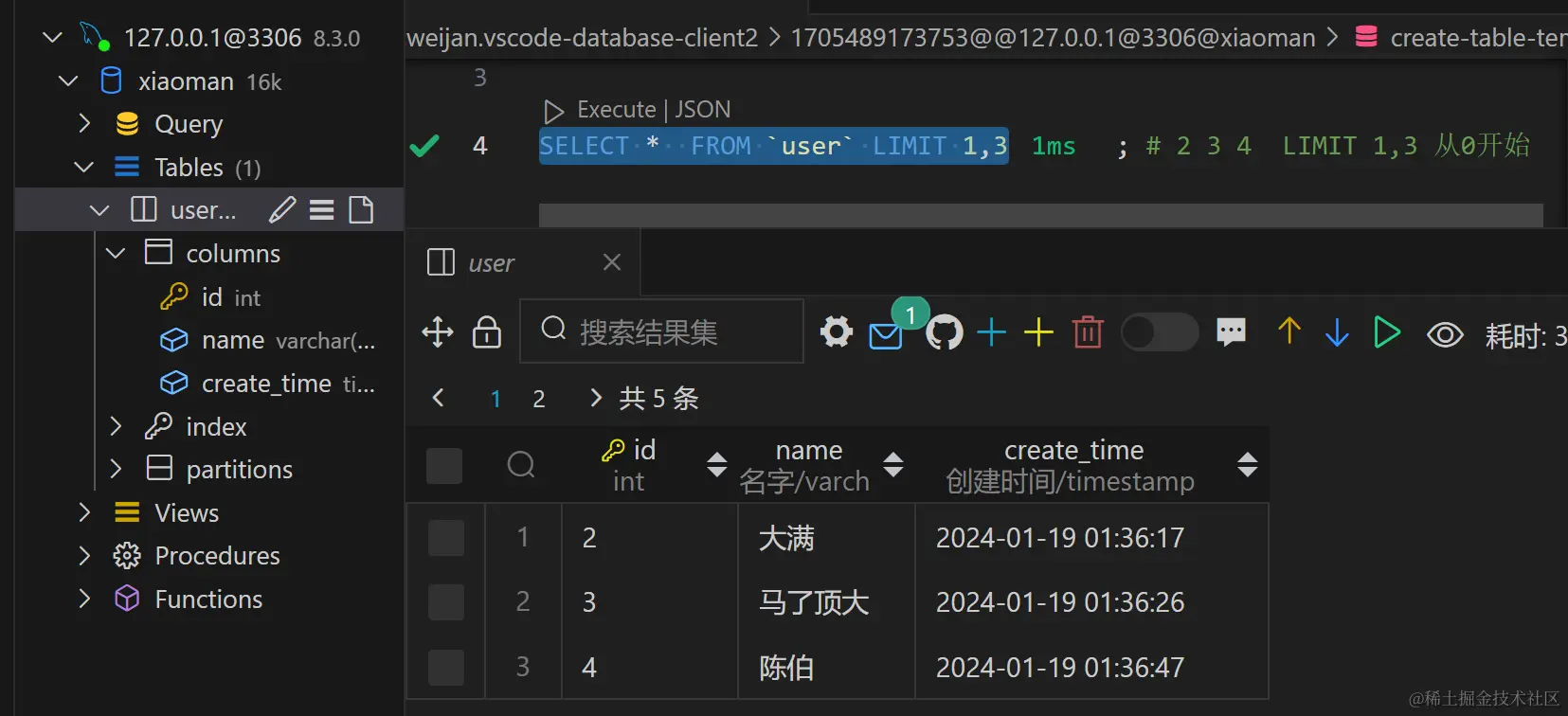The image size is (1568, 716).
Task: Open the new file icon on user table row
Action: point(361,209)
